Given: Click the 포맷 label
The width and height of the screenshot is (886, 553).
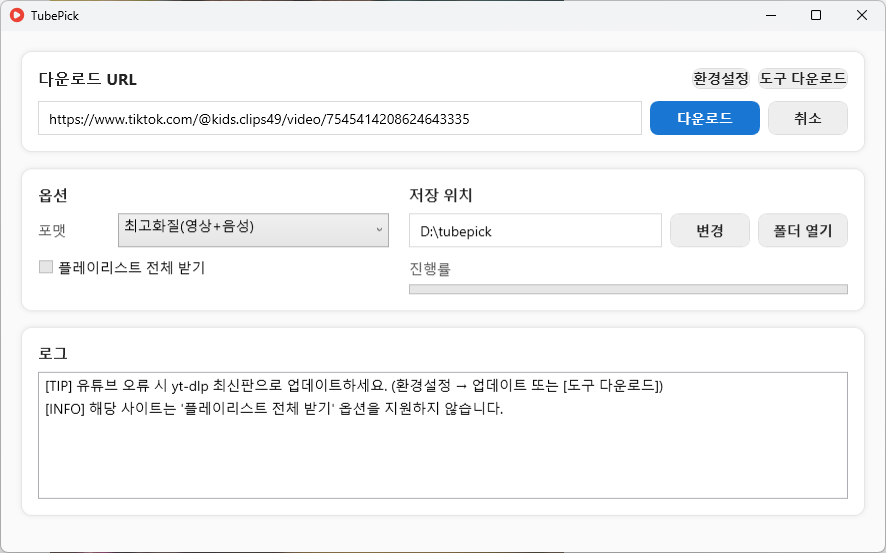Looking at the screenshot, I should [x=52, y=230].
